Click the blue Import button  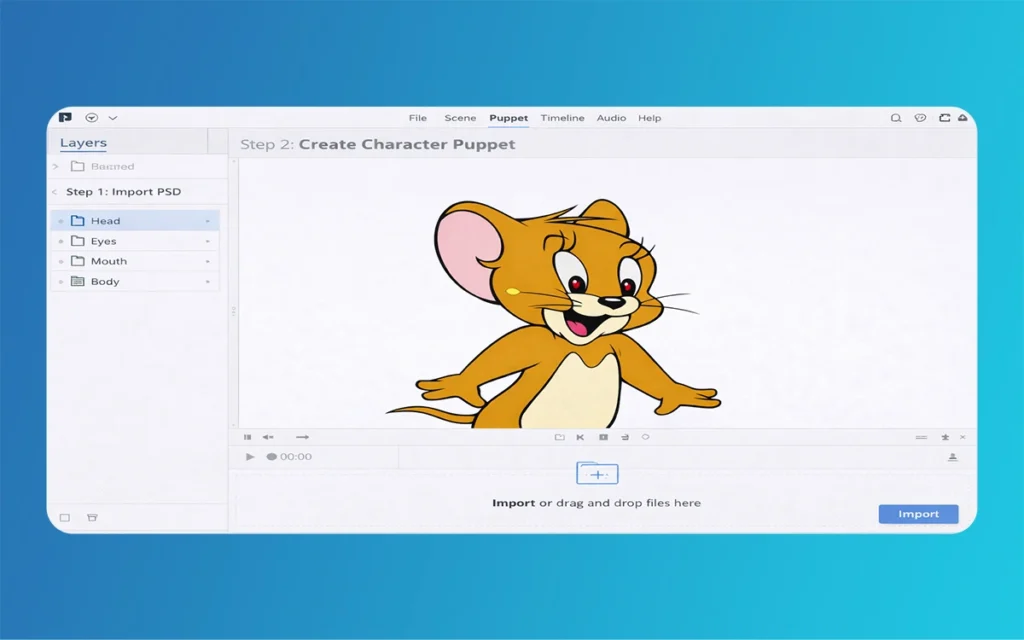click(918, 514)
